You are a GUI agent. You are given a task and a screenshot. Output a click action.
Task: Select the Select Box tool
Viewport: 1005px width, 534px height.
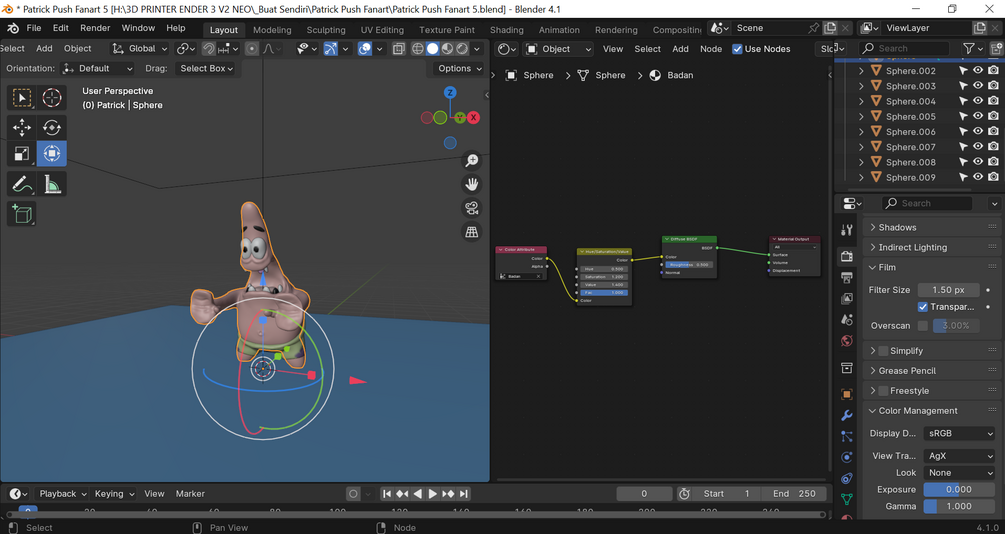point(22,97)
